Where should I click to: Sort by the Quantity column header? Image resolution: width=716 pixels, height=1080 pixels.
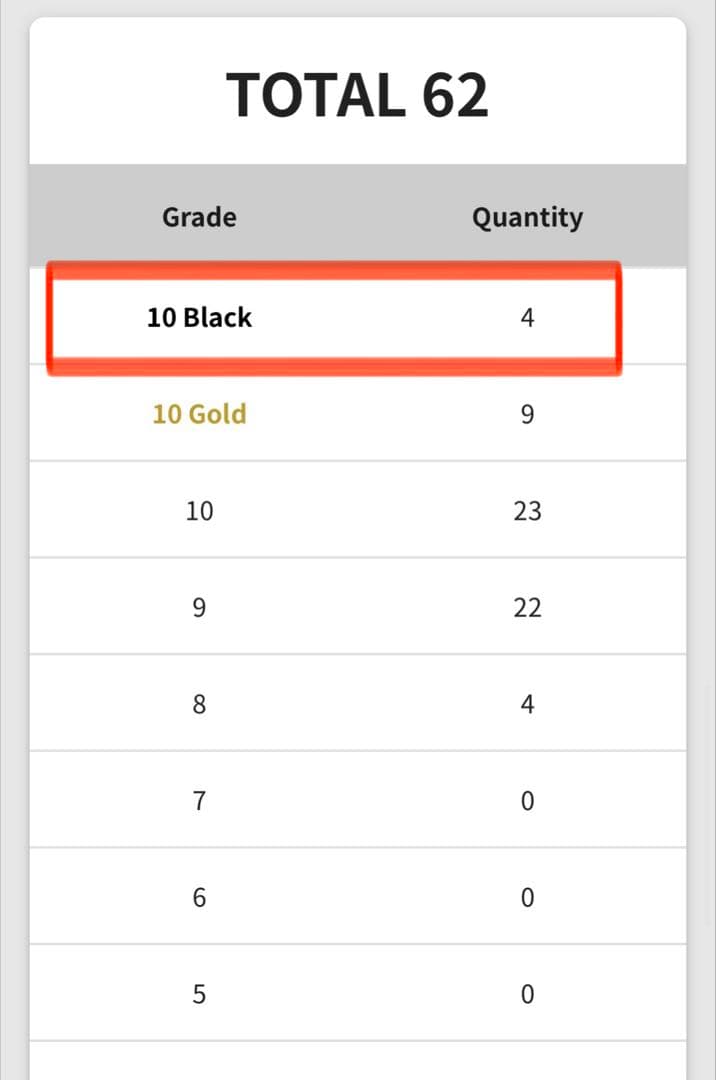527,217
